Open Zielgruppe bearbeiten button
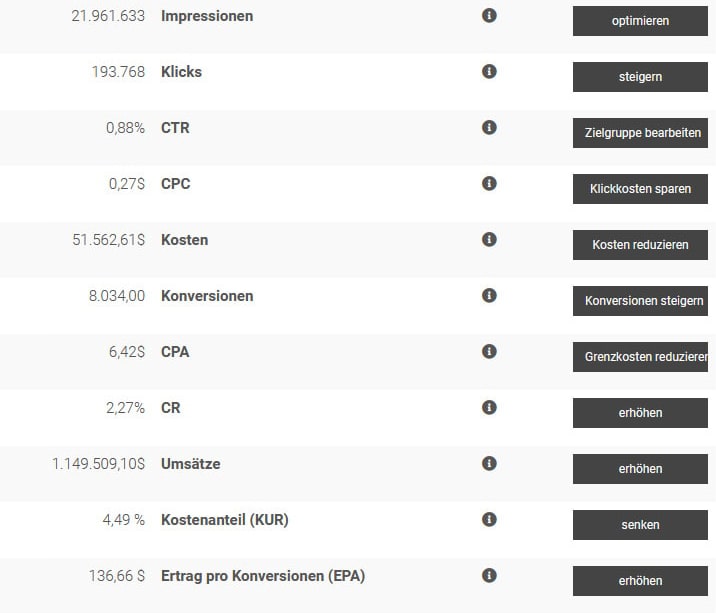Image resolution: width=716 pixels, height=613 pixels. pos(640,133)
